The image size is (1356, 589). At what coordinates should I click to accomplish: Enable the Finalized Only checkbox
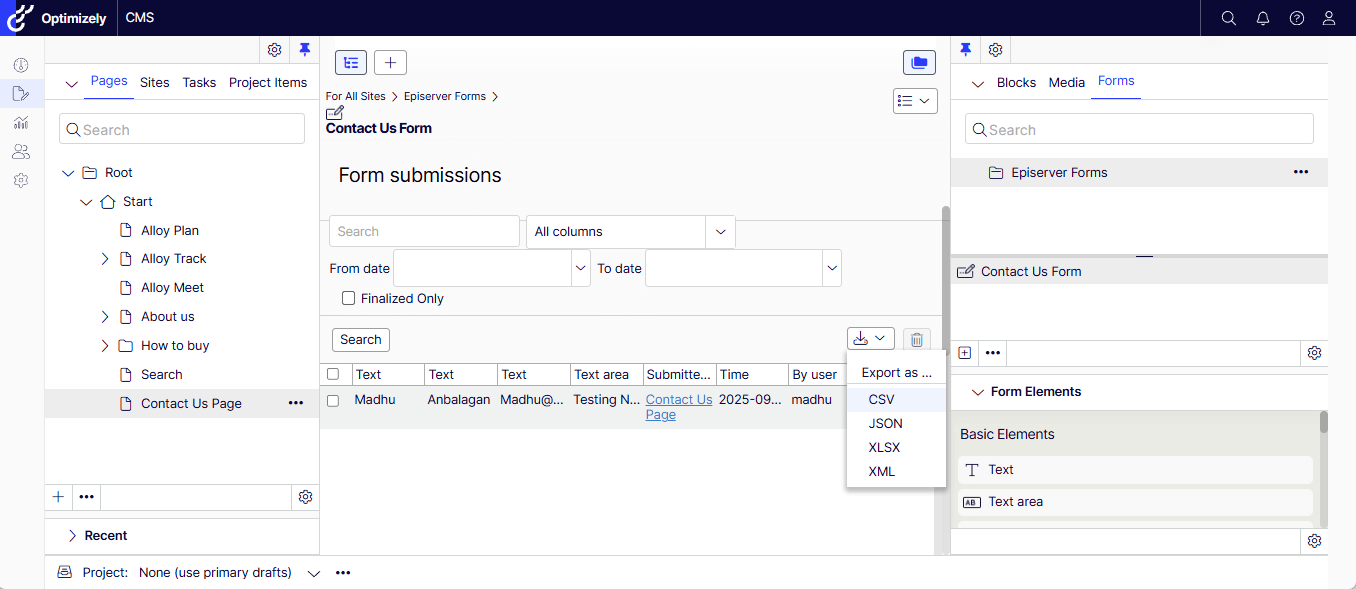coord(349,298)
